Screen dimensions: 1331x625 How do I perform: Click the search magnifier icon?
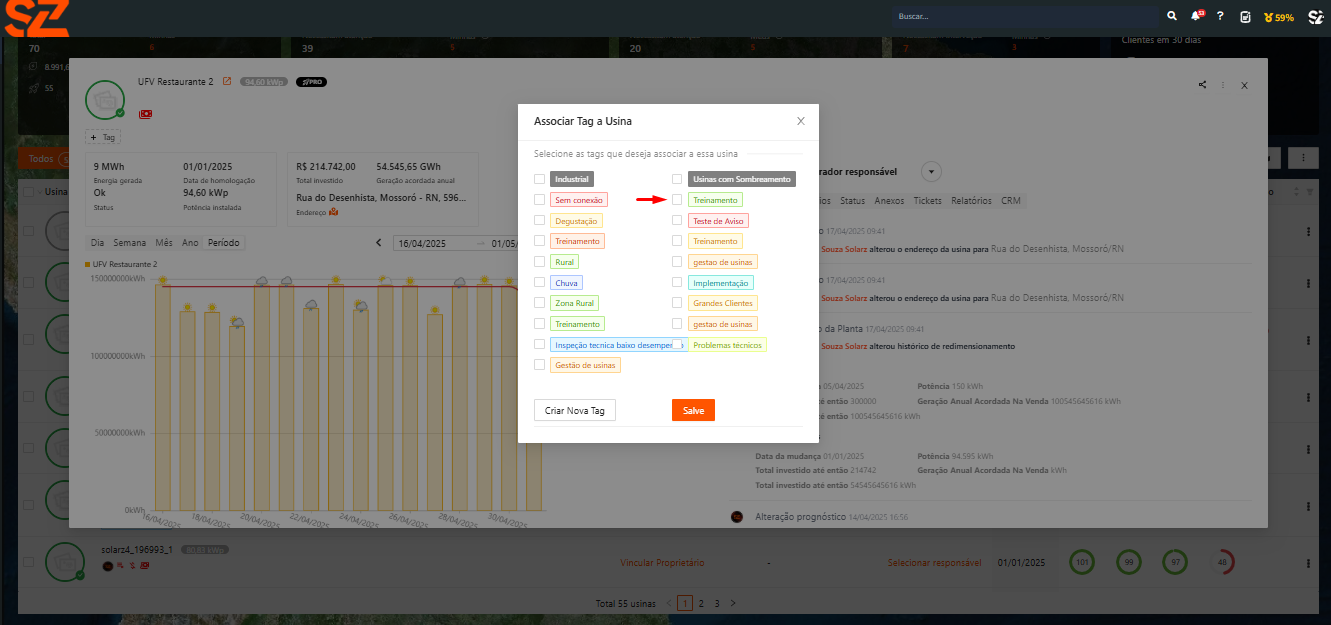(1172, 17)
